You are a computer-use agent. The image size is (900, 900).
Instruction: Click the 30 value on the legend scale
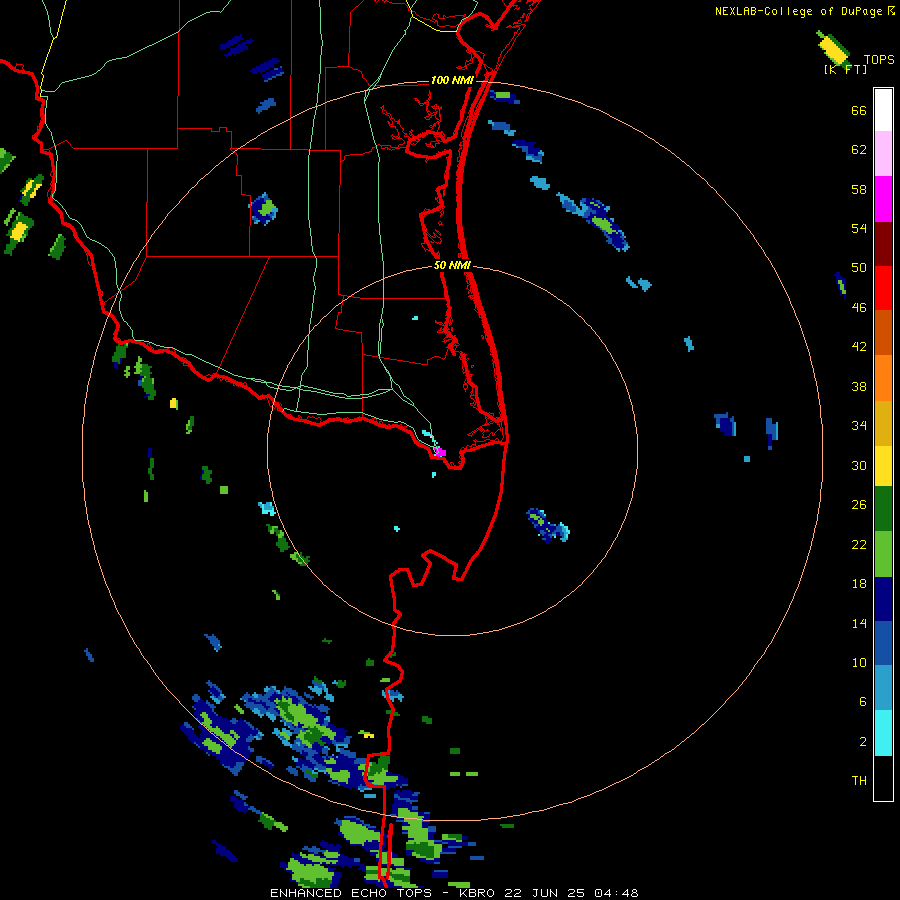pyautogui.click(x=859, y=465)
